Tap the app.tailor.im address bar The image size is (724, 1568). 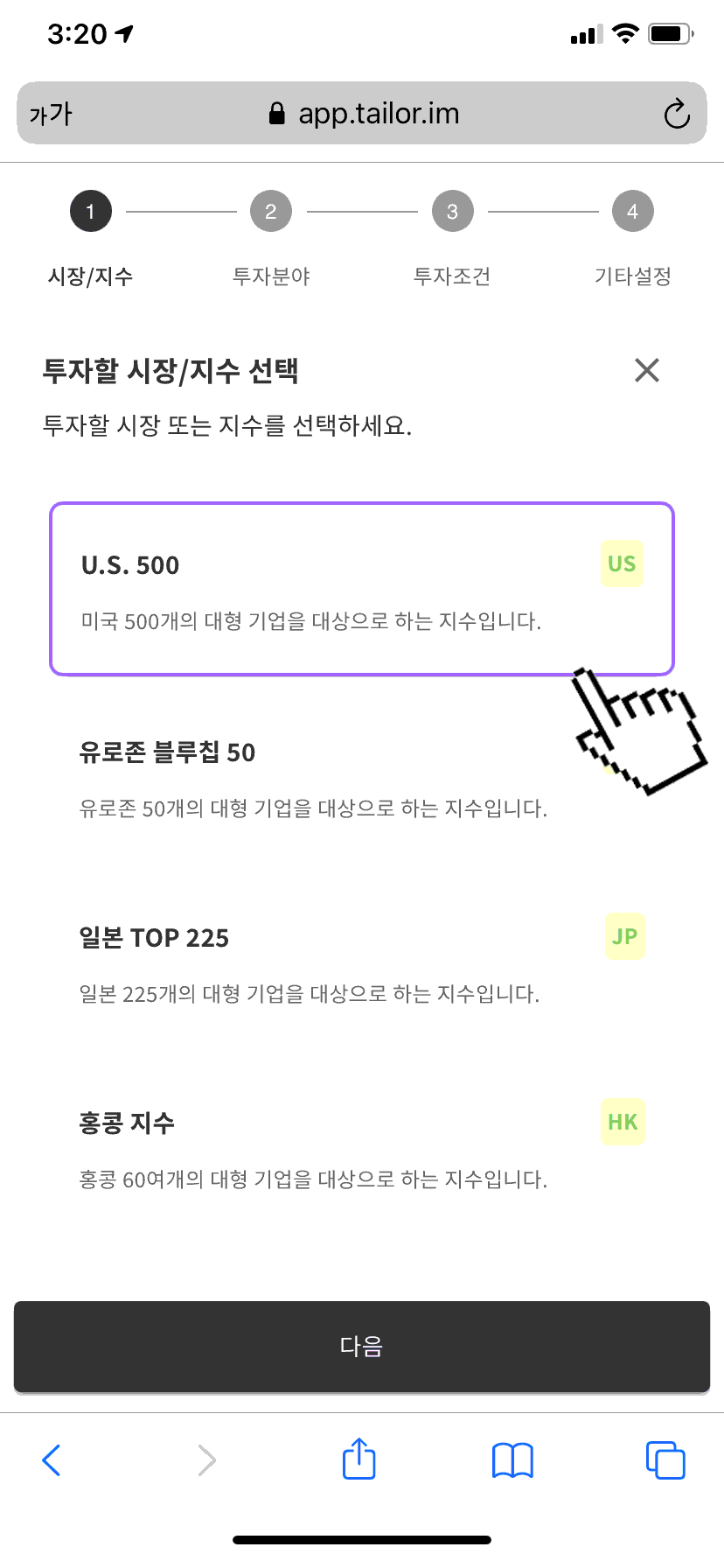[x=362, y=114]
